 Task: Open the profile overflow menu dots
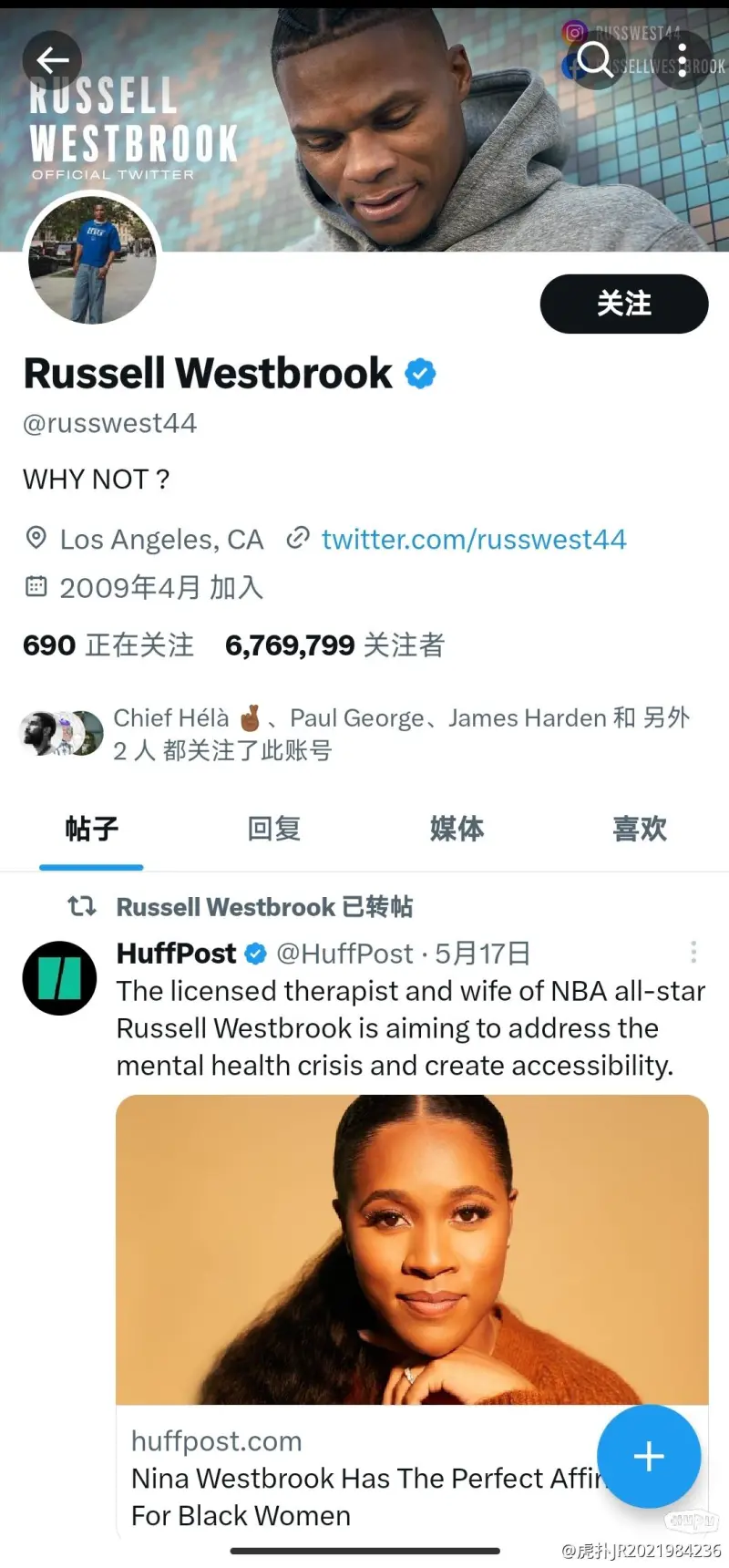(683, 60)
